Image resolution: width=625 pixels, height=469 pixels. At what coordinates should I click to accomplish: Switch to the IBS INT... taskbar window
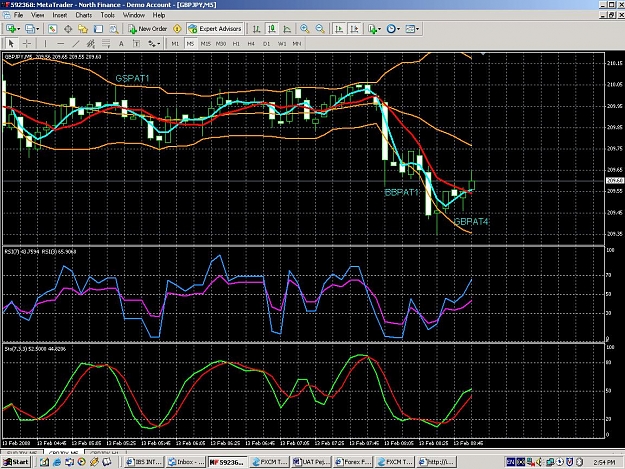(144, 462)
